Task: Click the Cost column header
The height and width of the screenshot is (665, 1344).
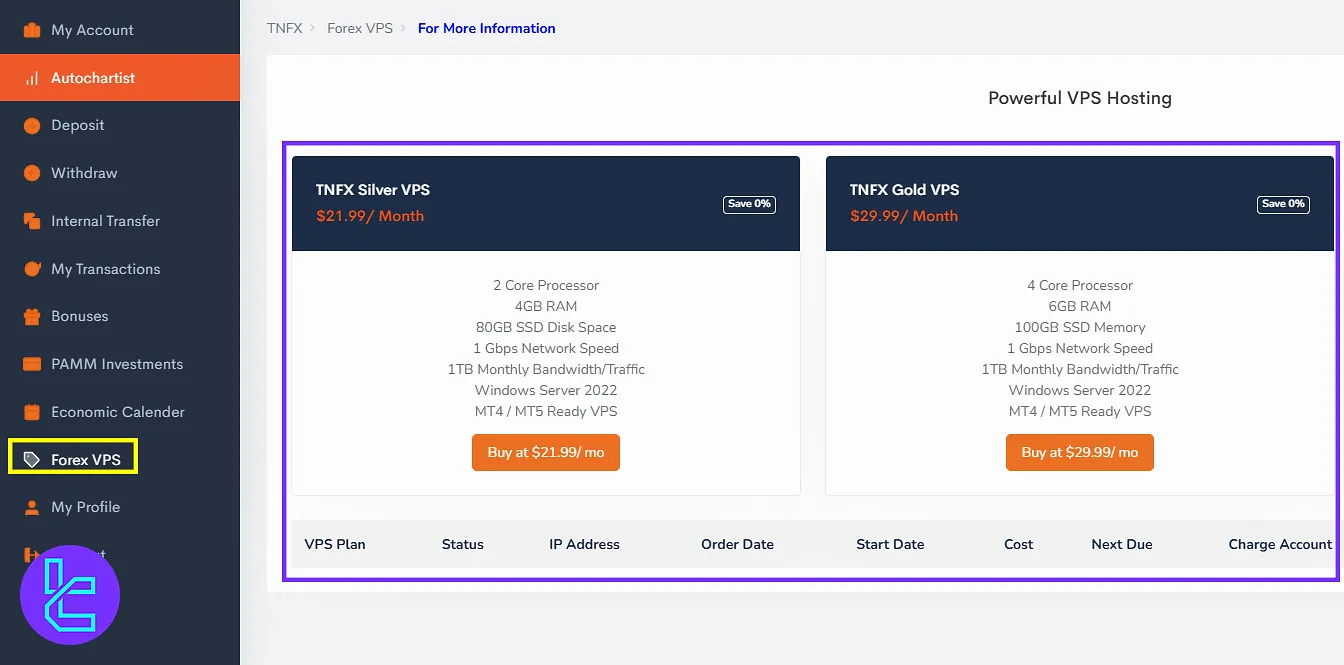Action: point(1019,544)
